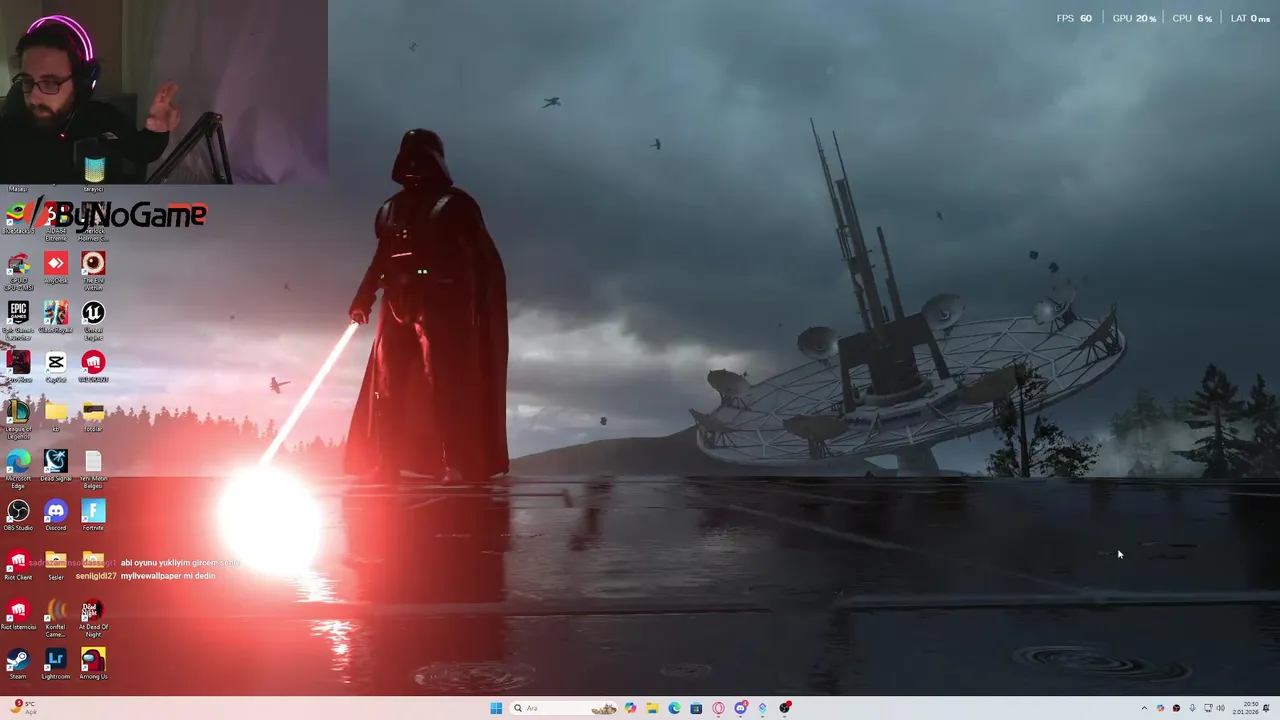Screen dimensions: 1280x720
Task: Select the Unreal Engine desktop shortcut
Action: 93,320
